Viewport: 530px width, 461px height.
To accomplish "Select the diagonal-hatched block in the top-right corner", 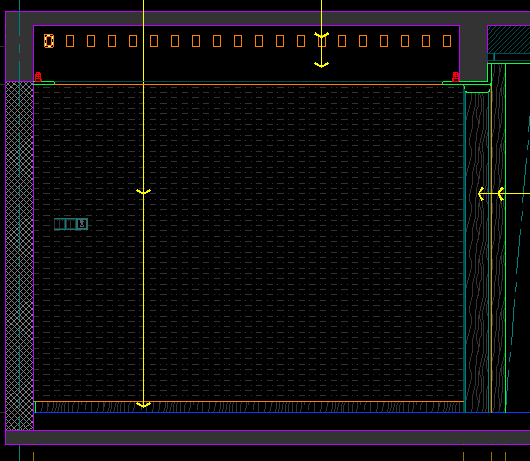I will pyautogui.click(x=509, y=39).
